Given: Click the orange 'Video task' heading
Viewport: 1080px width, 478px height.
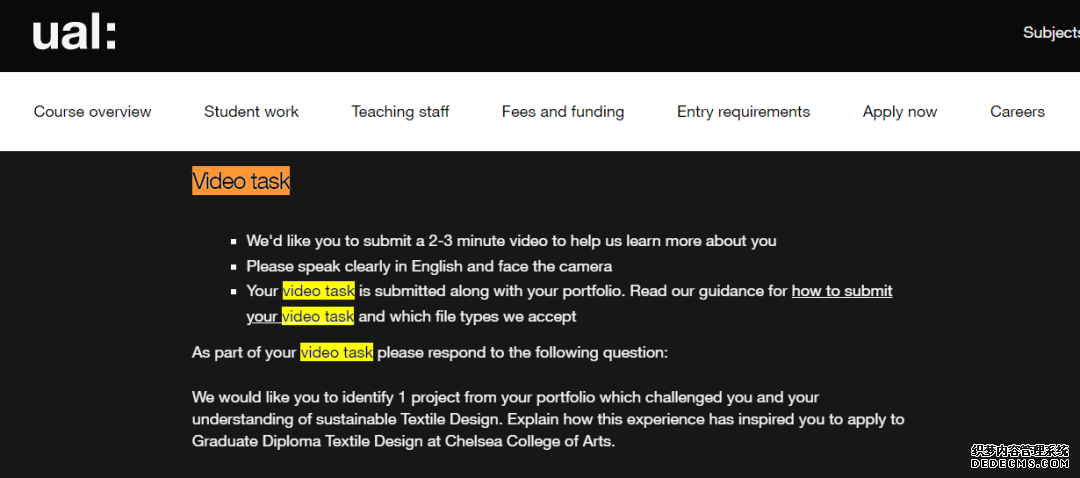Looking at the screenshot, I should (x=241, y=181).
